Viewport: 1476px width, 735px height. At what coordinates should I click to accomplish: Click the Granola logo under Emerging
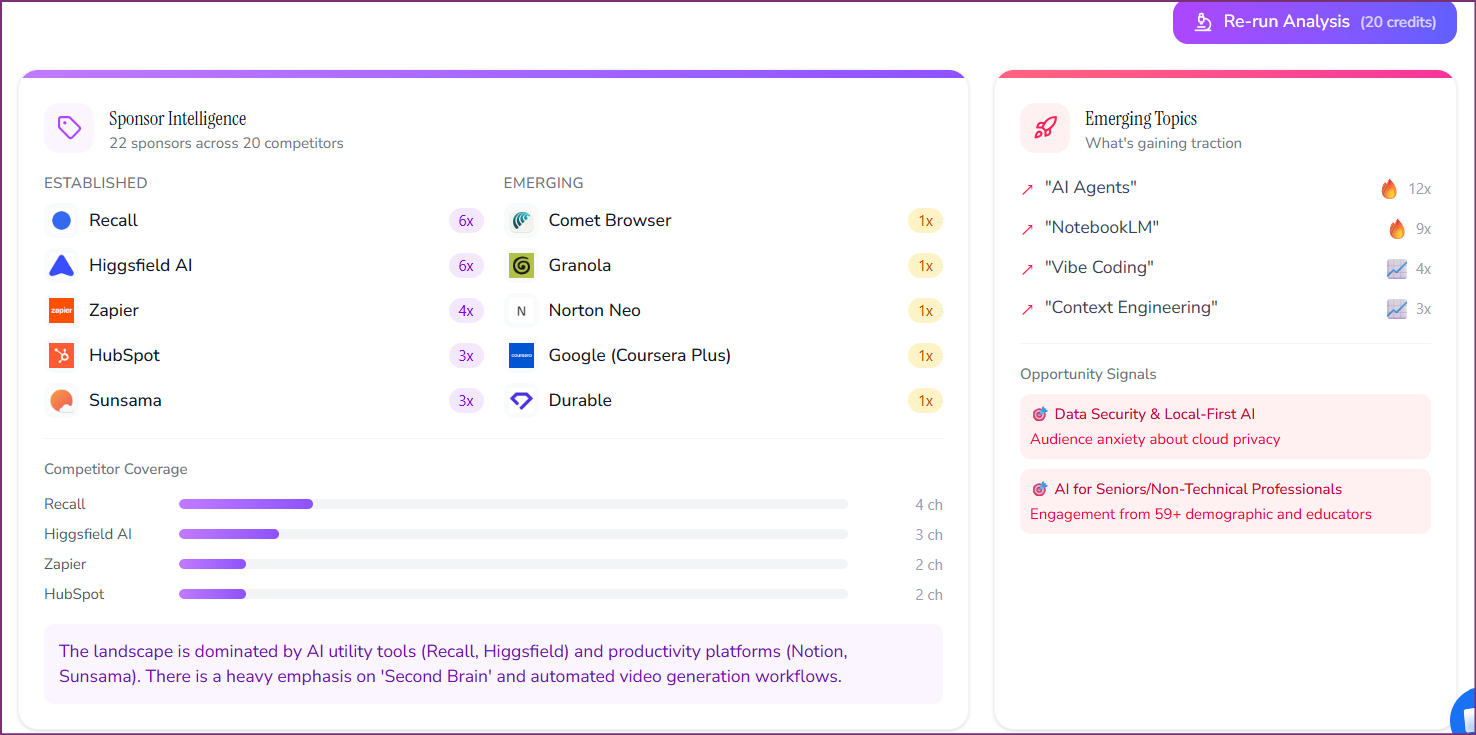[x=521, y=265]
